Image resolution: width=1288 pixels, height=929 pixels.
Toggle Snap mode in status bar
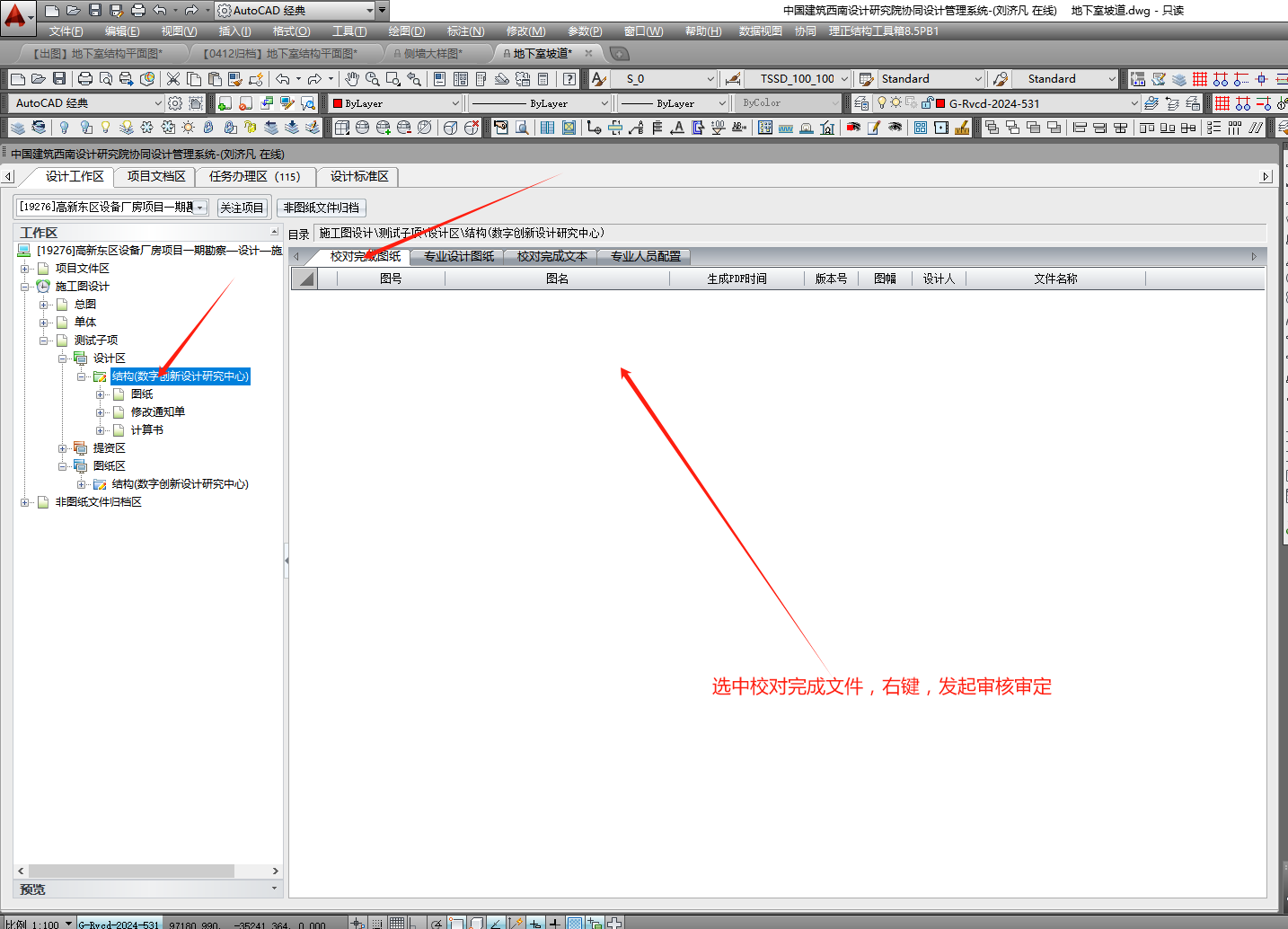click(377, 923)
